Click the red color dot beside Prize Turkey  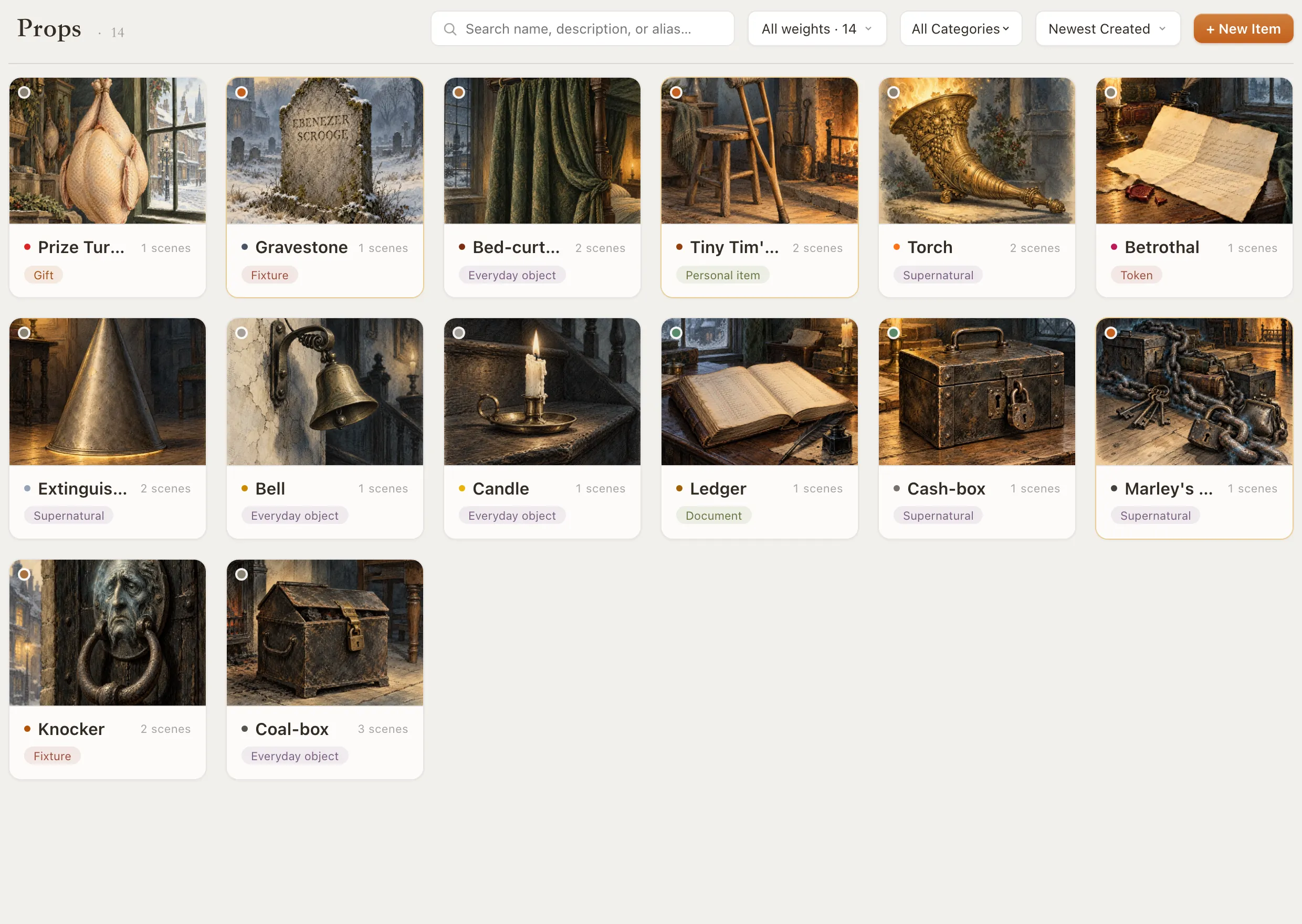(27, 247)
